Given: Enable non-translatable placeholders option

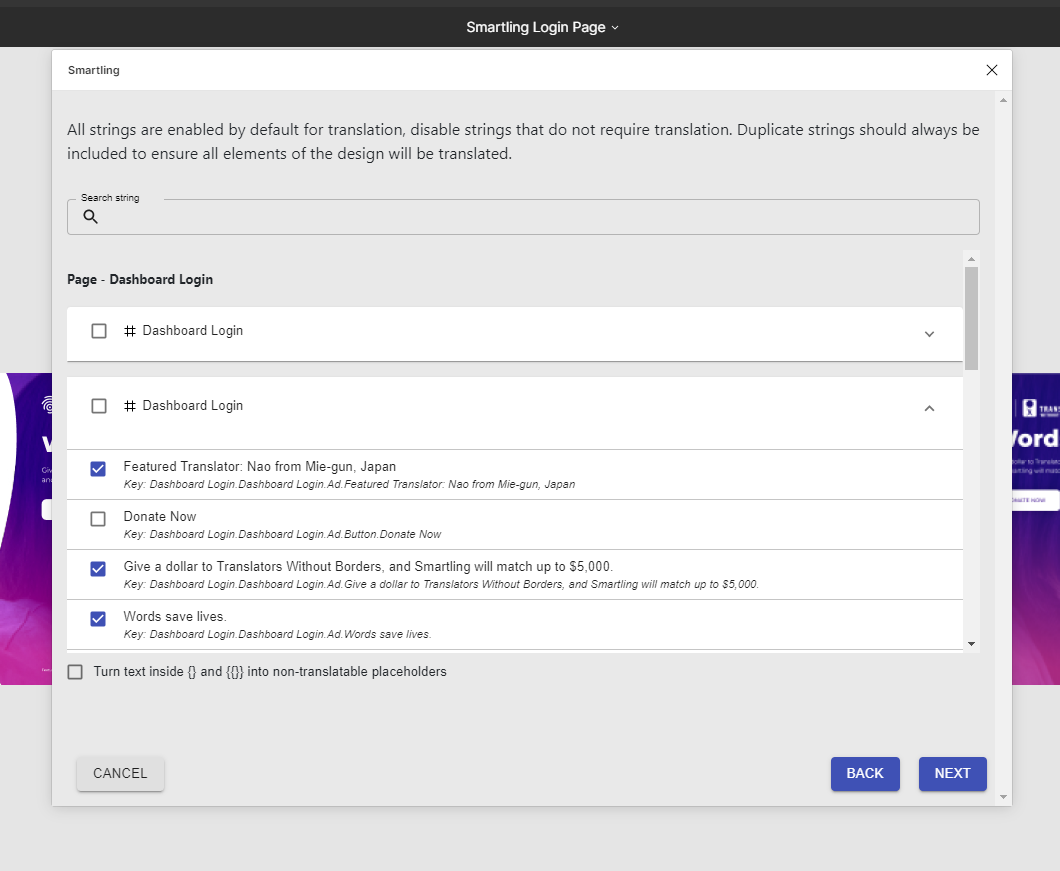Looking at the screenshot, I should click(x=75, y=671).
